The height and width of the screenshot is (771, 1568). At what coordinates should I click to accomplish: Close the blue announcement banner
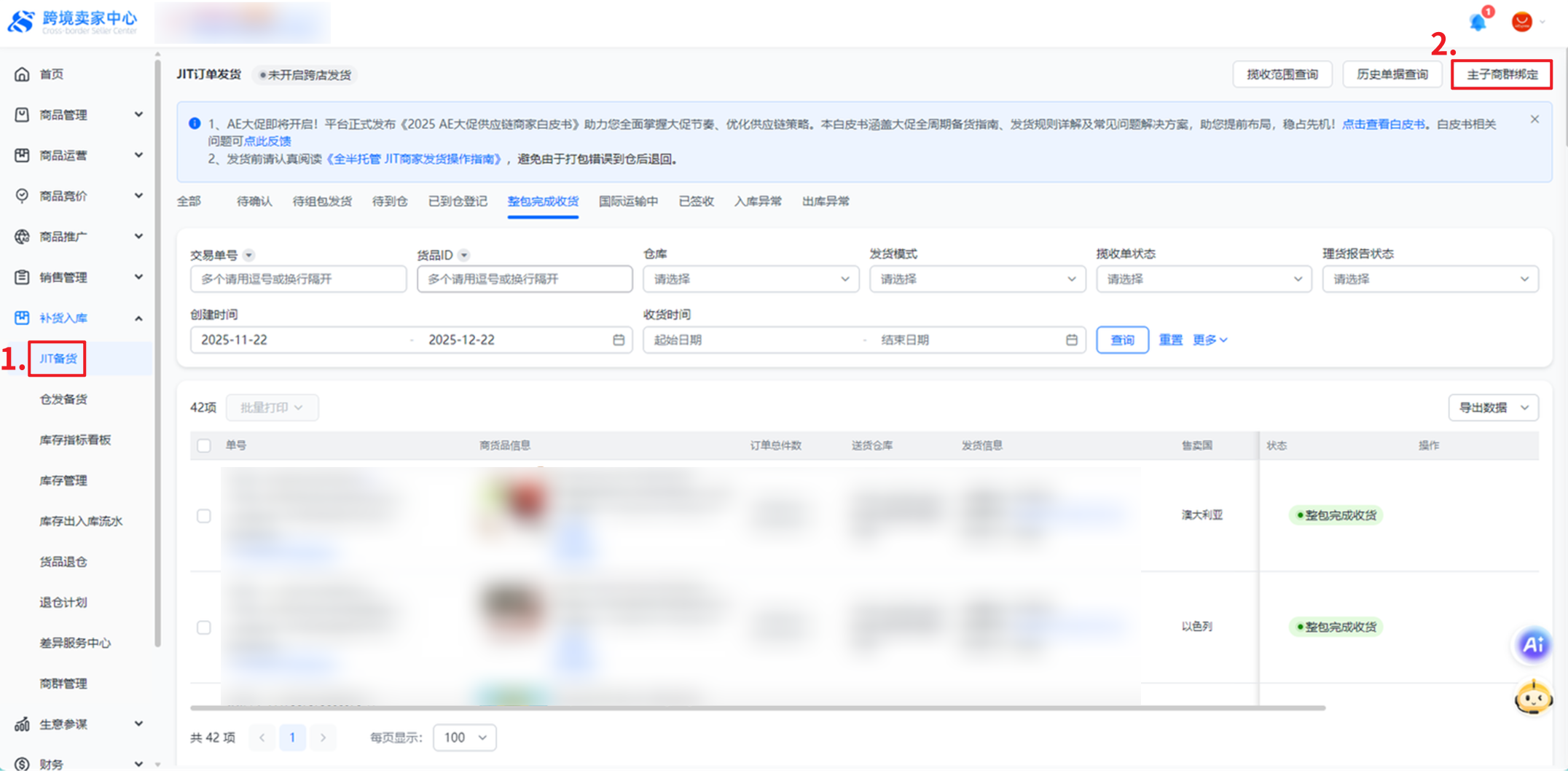[x=1534, y=120]
